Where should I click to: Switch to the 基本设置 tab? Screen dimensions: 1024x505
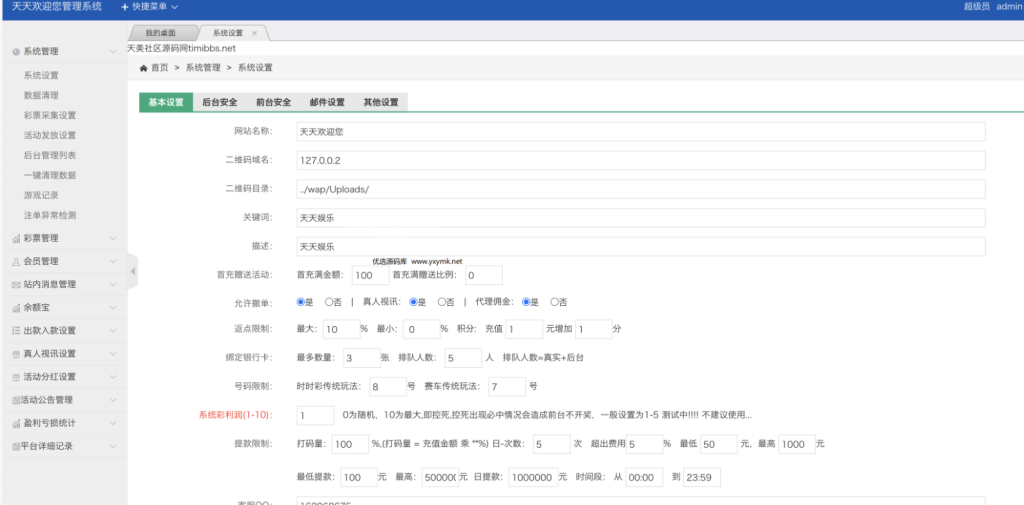point(166,103)
